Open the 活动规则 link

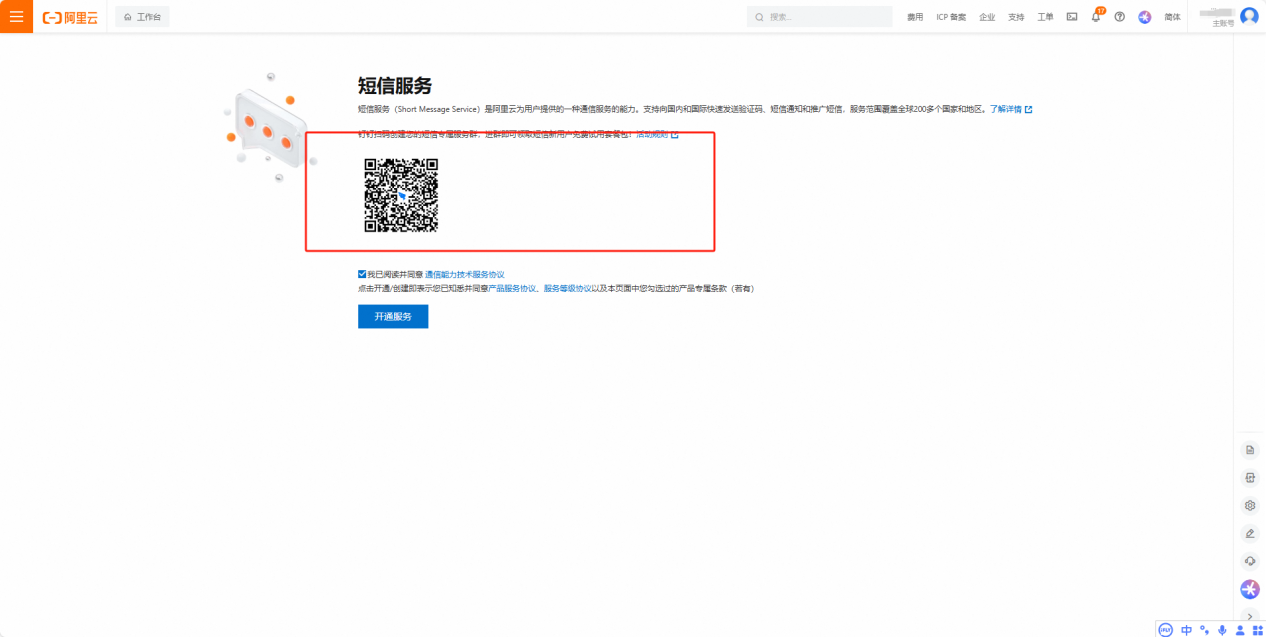(657, 134)
